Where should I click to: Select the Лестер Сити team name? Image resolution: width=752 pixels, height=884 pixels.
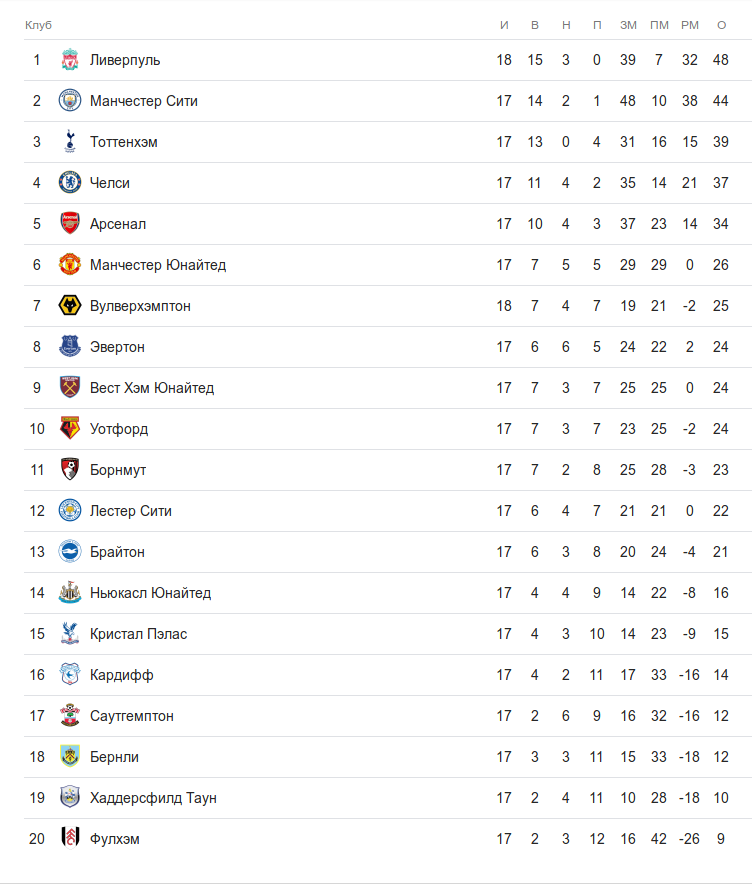(x=131, y=511)
